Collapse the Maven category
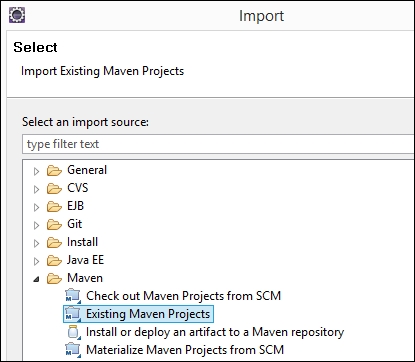The height and width of the screenshot is (362, 415). (x=36, y=279)
